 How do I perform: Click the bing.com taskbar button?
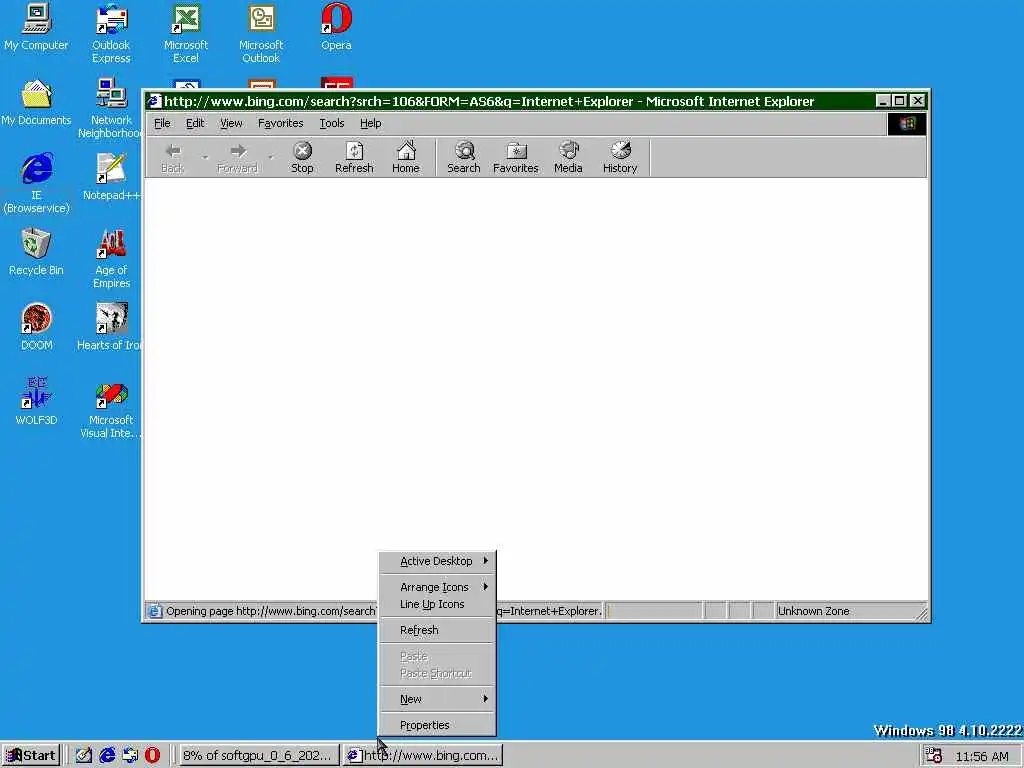(x=423, y=756)
